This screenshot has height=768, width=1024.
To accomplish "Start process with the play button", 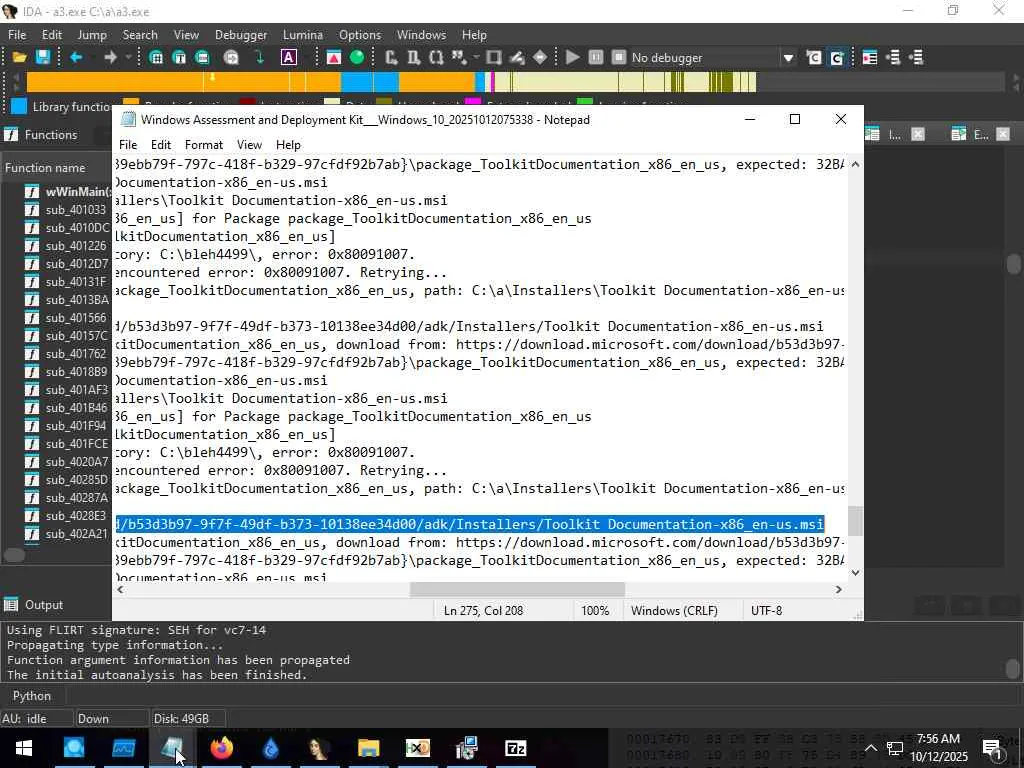I will [573, 57].
